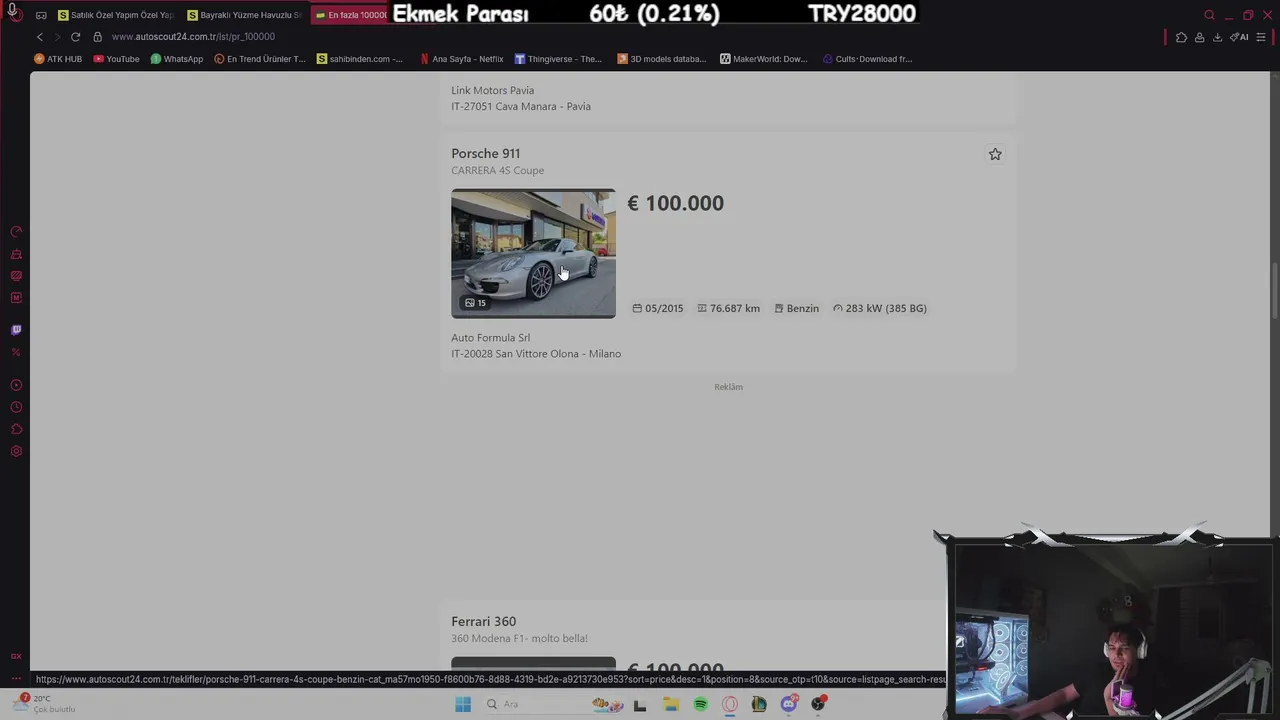The width and height of the screenshot is (1280, 720).
Task: Click the Benzin fuel type label
Action: (797, 308)
